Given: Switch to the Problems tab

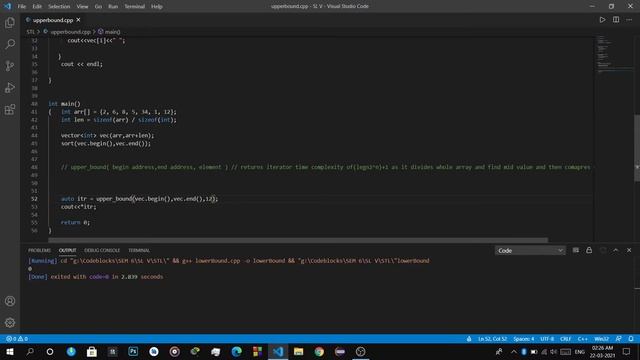Looking at the screenshot, I should (x=39, y=250).
